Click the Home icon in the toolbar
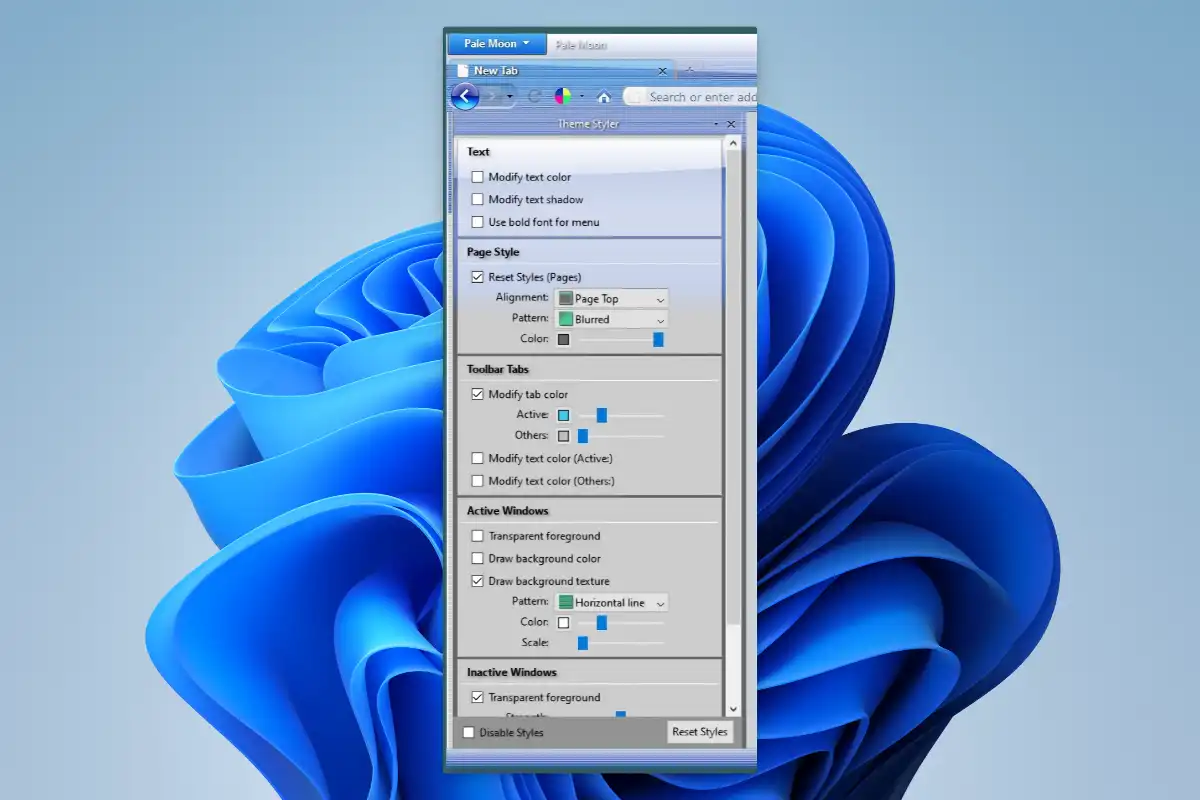This screenshot has width=1200, height=800. click(x=604, y=96)
